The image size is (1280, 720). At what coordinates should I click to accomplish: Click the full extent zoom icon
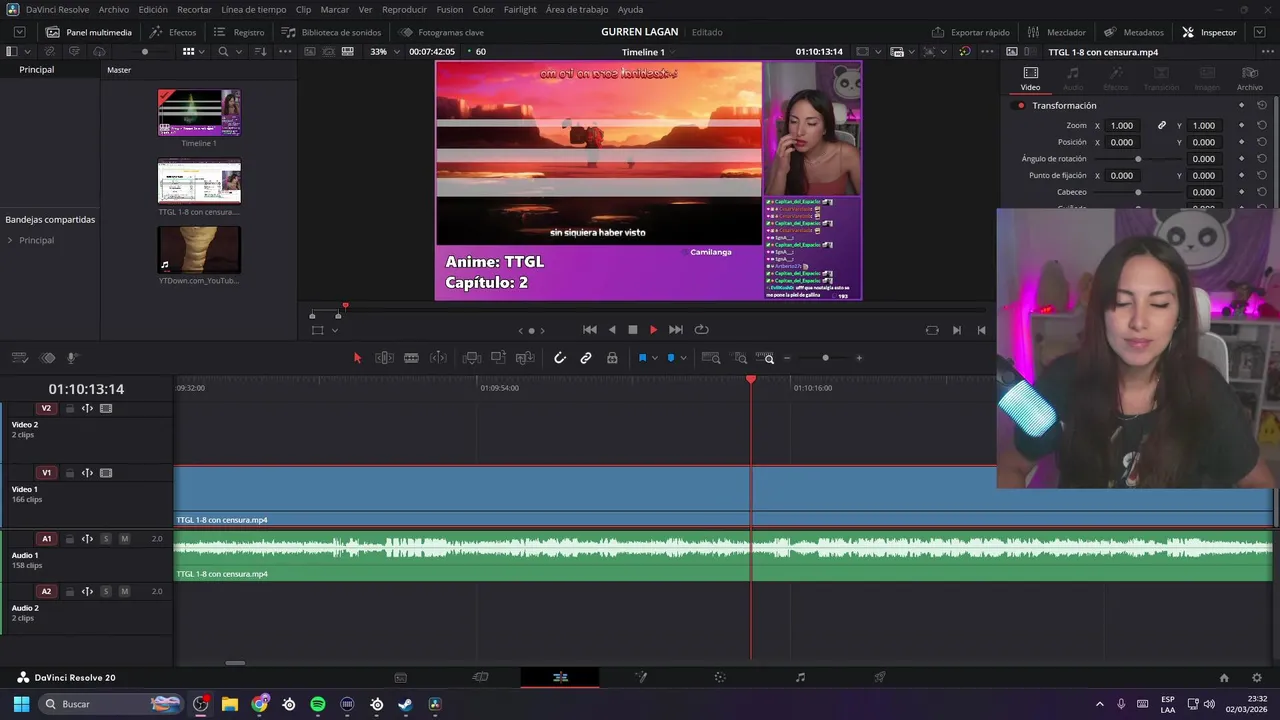[711, 358]
